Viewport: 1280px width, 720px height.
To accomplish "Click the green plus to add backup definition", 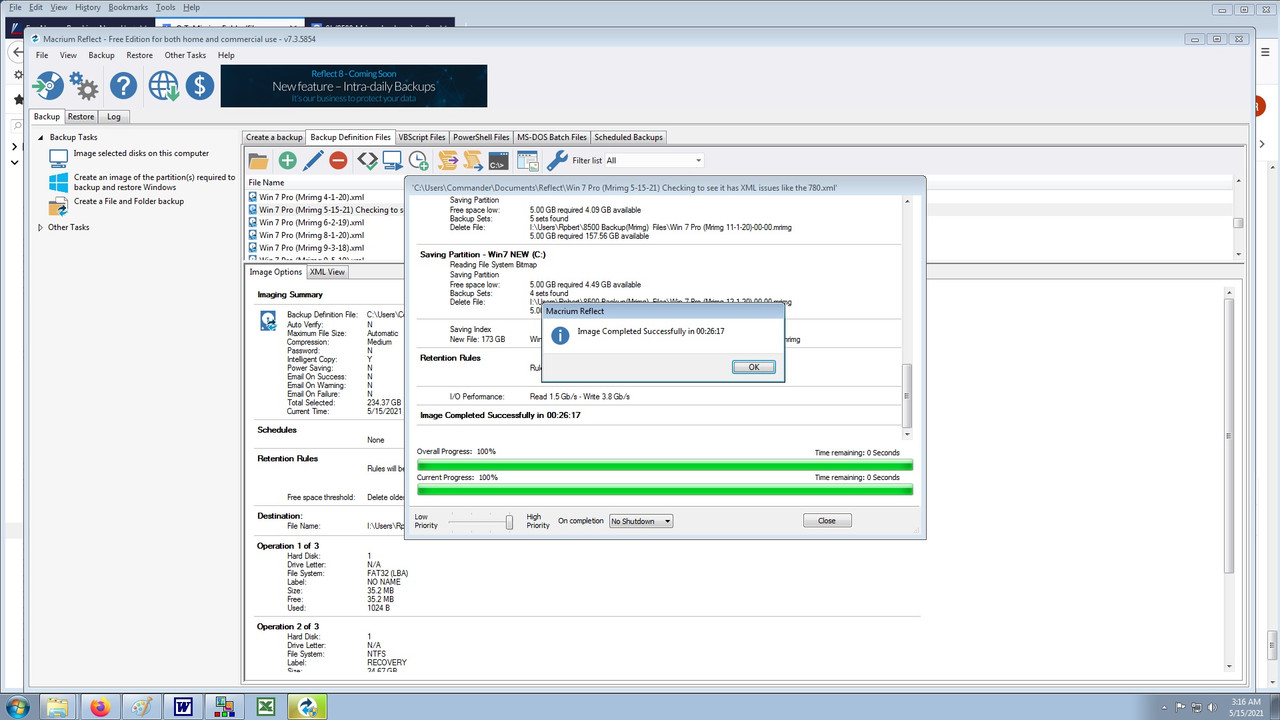I will pos(287,160).
